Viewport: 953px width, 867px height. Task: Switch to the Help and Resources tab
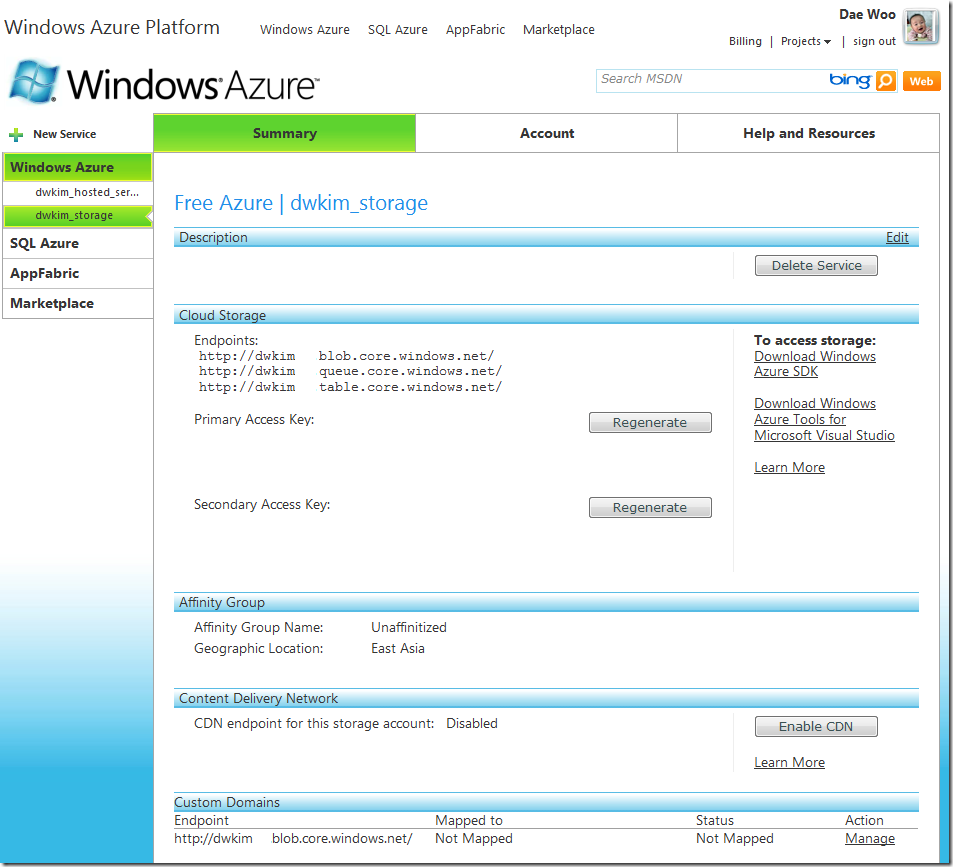tap(808, 133)
